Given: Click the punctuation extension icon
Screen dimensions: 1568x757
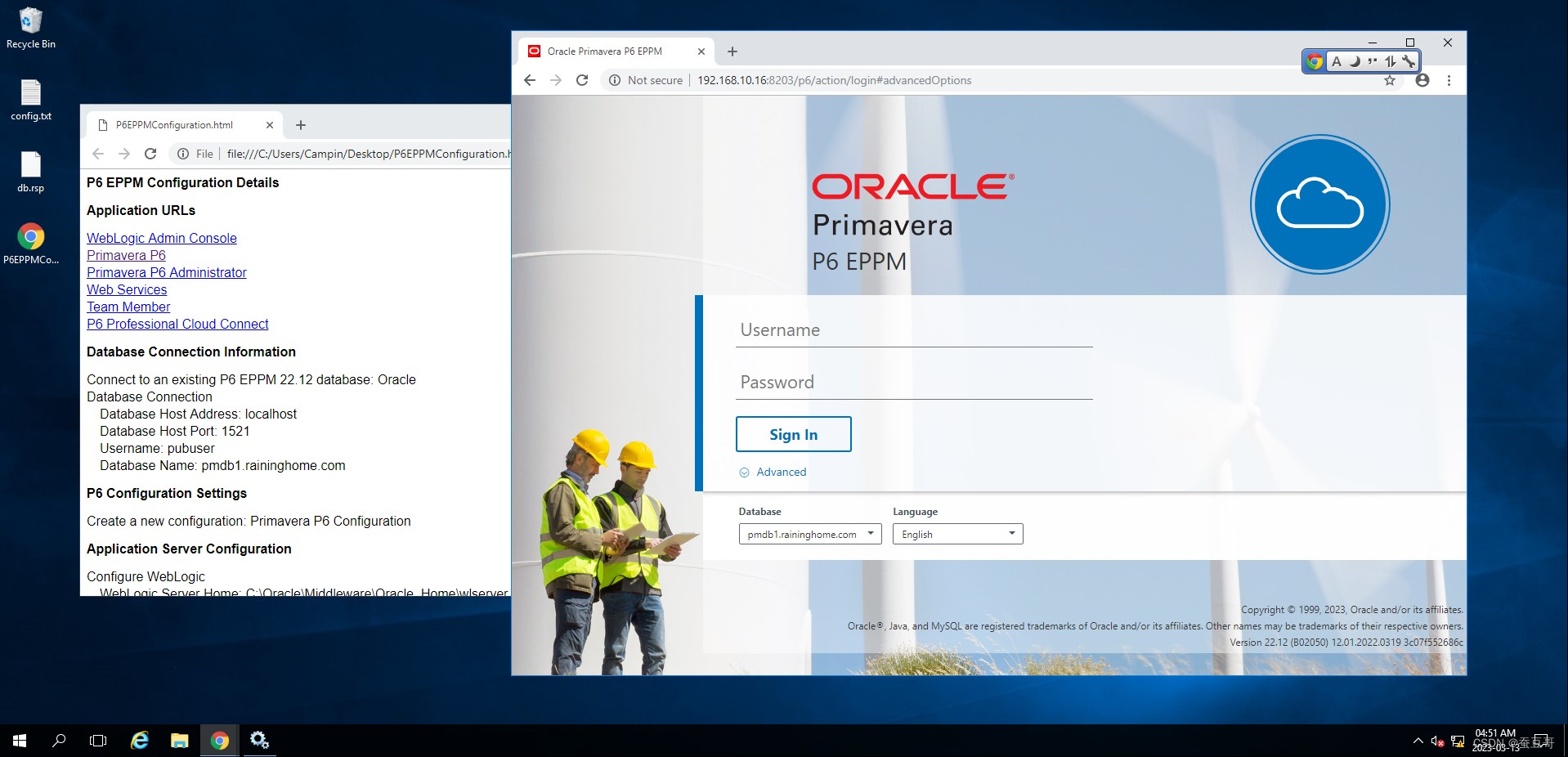Looking at the screenshot, I should pyautogui.click(x=1373, y=61).
